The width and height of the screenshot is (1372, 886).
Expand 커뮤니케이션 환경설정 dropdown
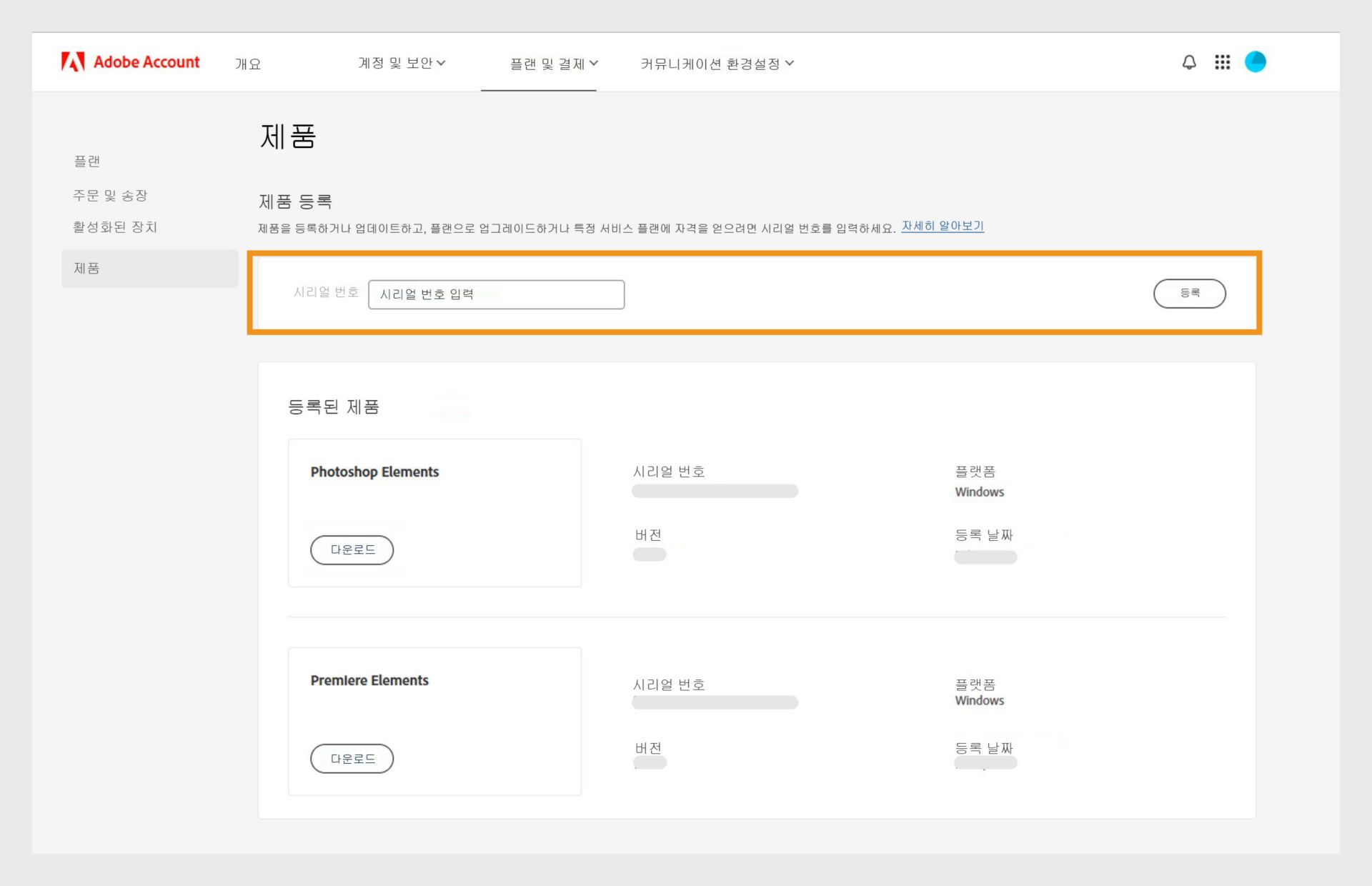717,64
